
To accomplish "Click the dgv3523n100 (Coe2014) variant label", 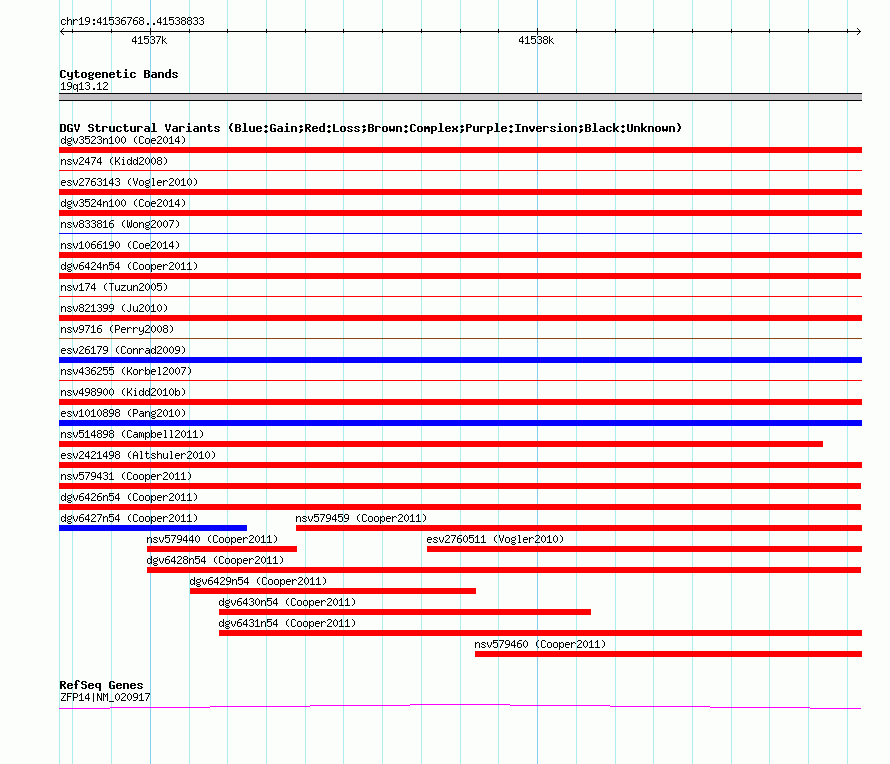I will [123, 140].
